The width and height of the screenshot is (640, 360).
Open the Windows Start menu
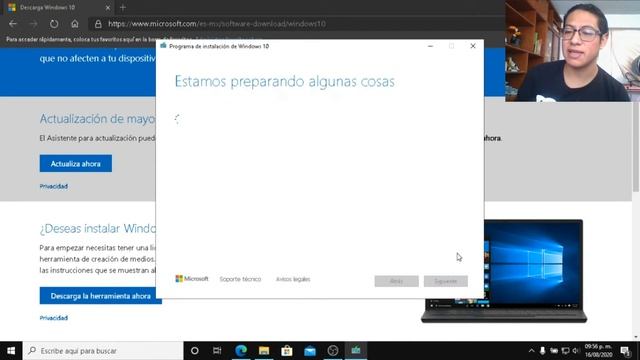click(x=11, y=351)
